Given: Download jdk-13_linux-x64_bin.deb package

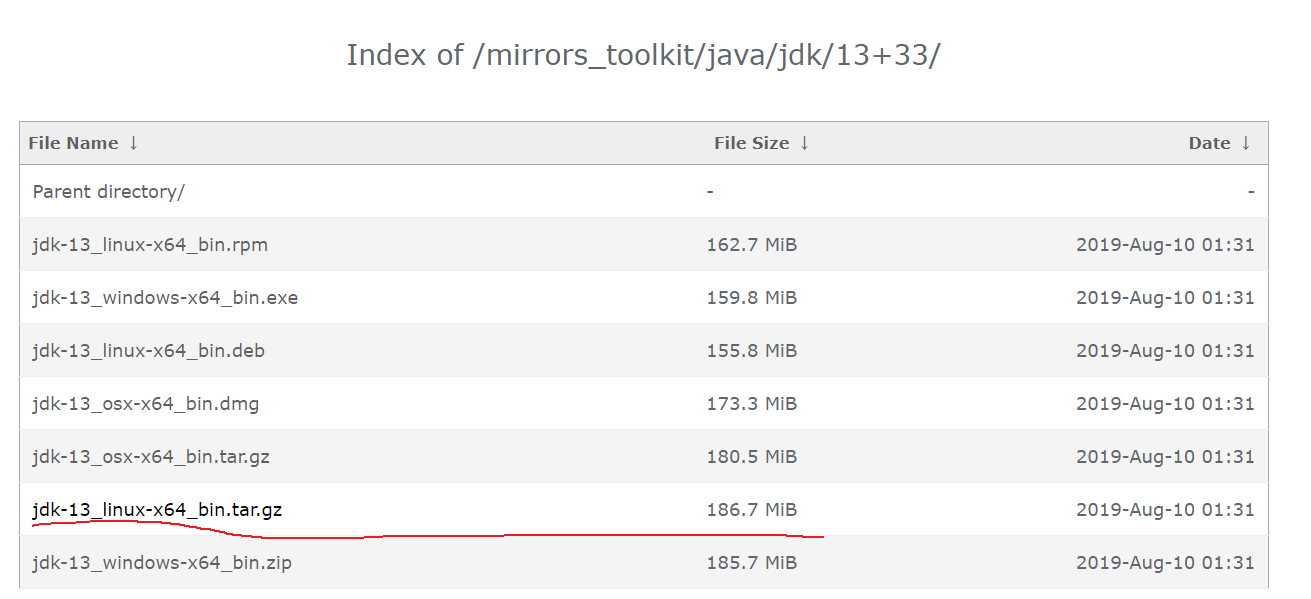Looking at the screenshot, I should tap(148, 350).
